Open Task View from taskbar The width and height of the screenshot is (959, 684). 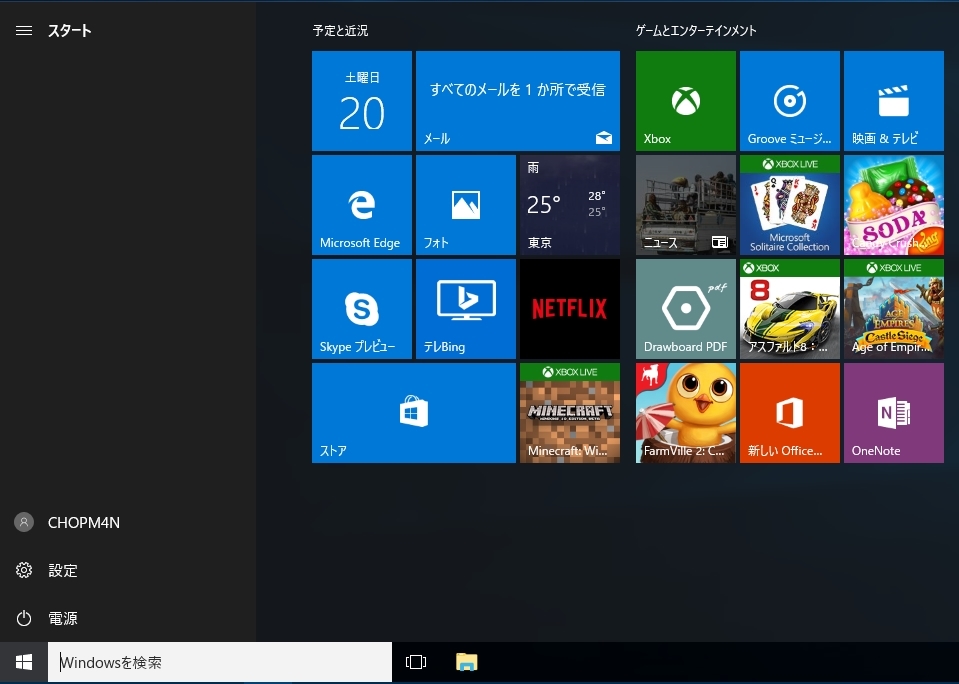(416, 662)
